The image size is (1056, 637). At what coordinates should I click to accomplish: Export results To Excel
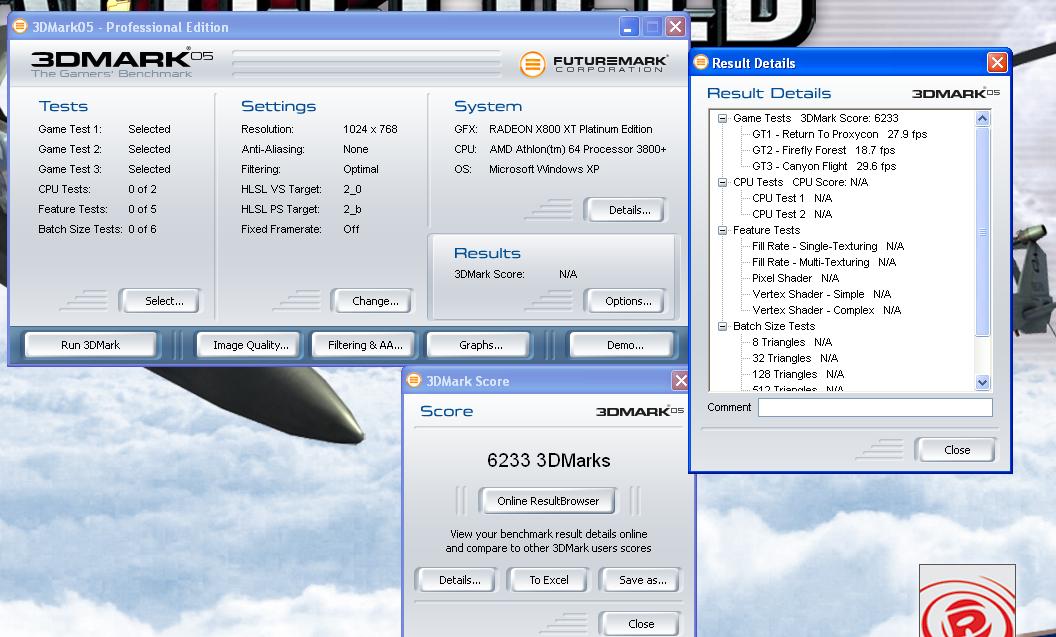point(548,580)
